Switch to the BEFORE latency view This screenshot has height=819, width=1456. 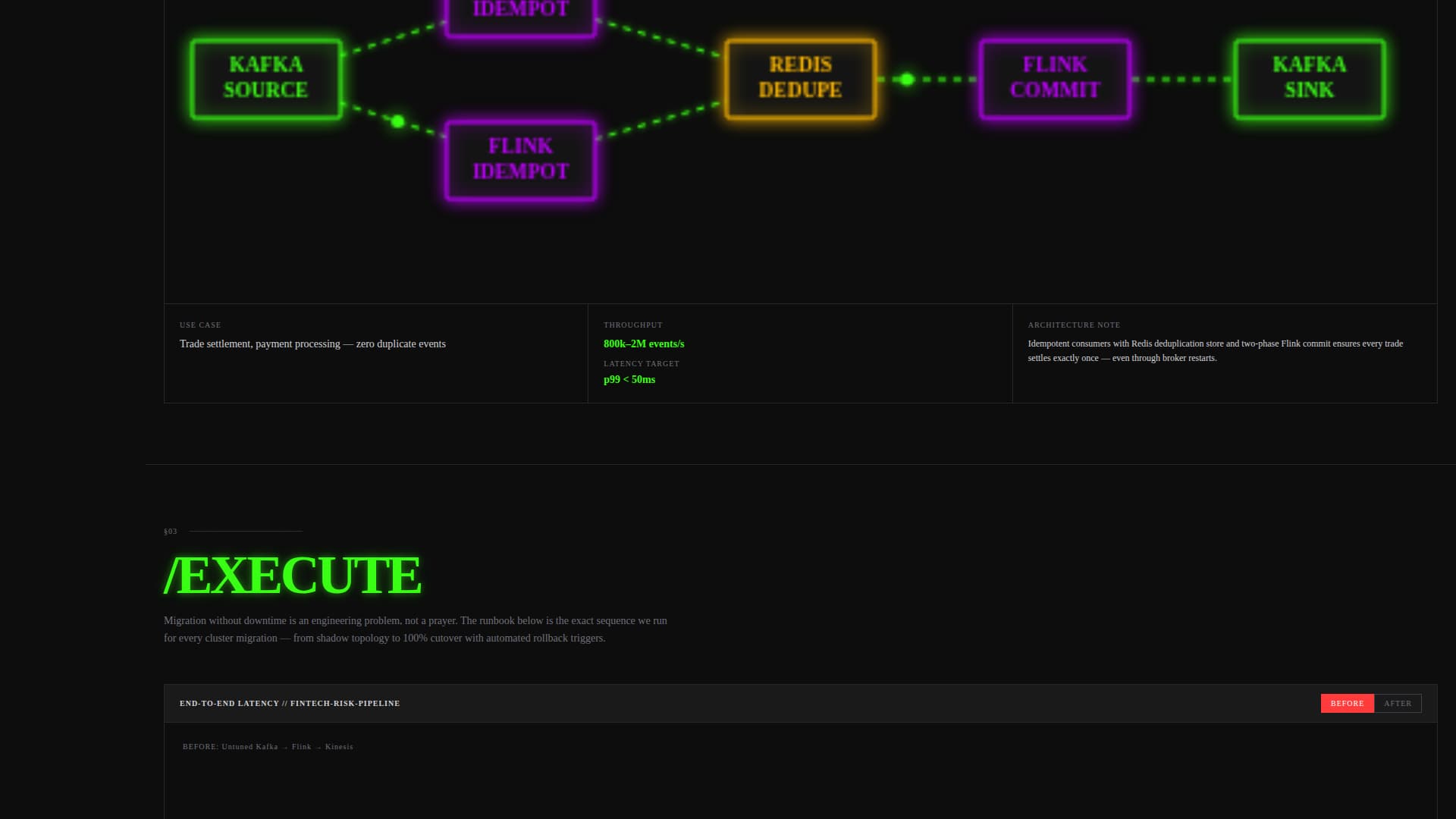pyautogui.click(x=1347, y=703)
